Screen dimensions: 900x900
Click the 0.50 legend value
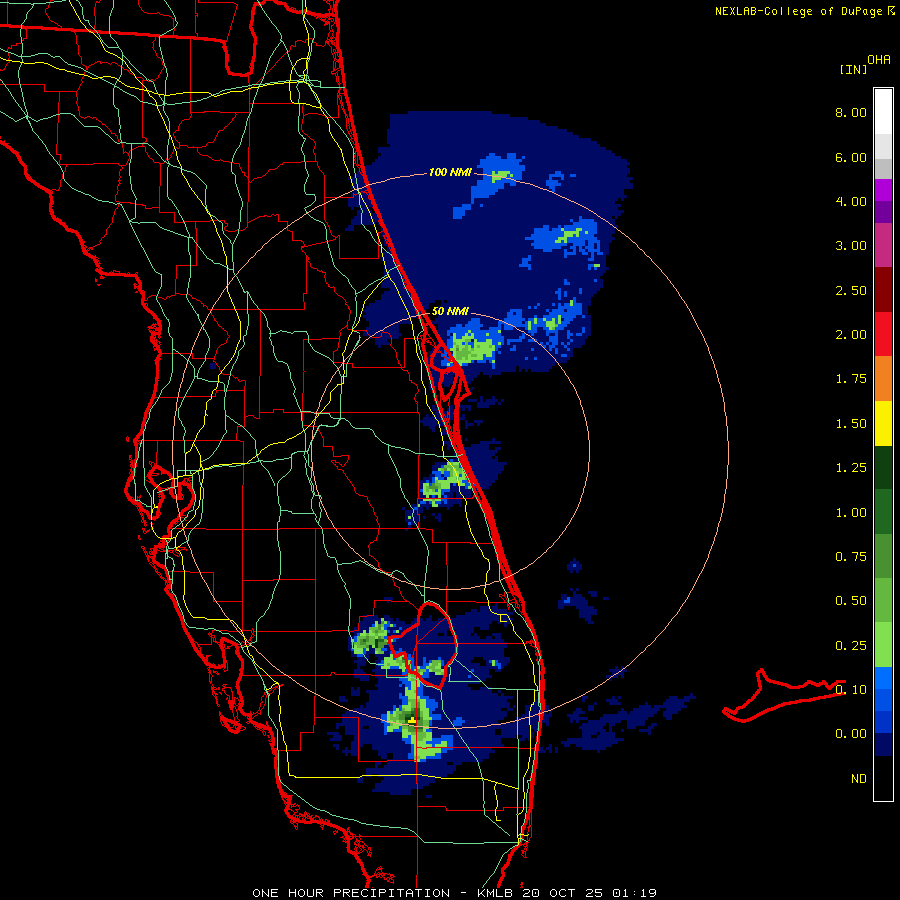coord(851,601)
